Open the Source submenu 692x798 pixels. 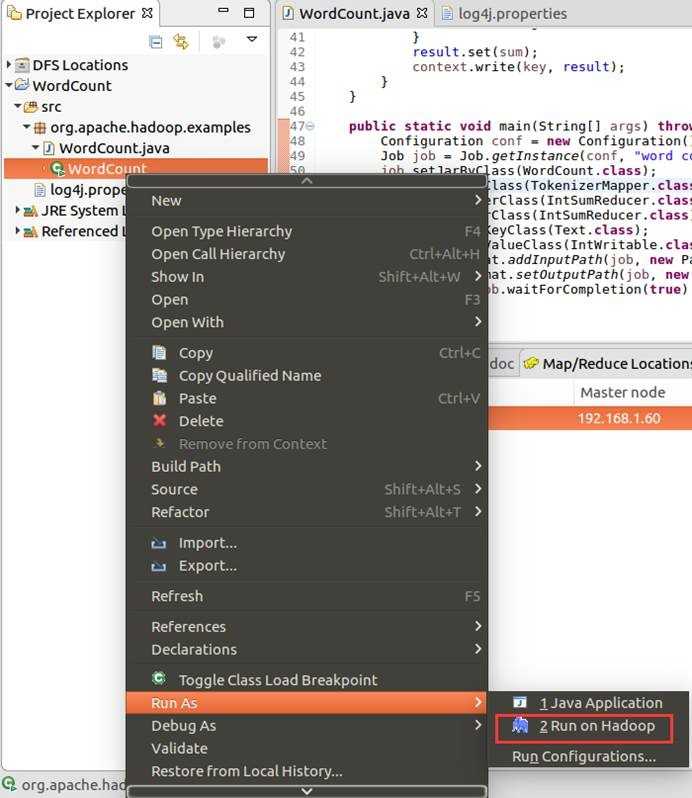tap(307, 489)
